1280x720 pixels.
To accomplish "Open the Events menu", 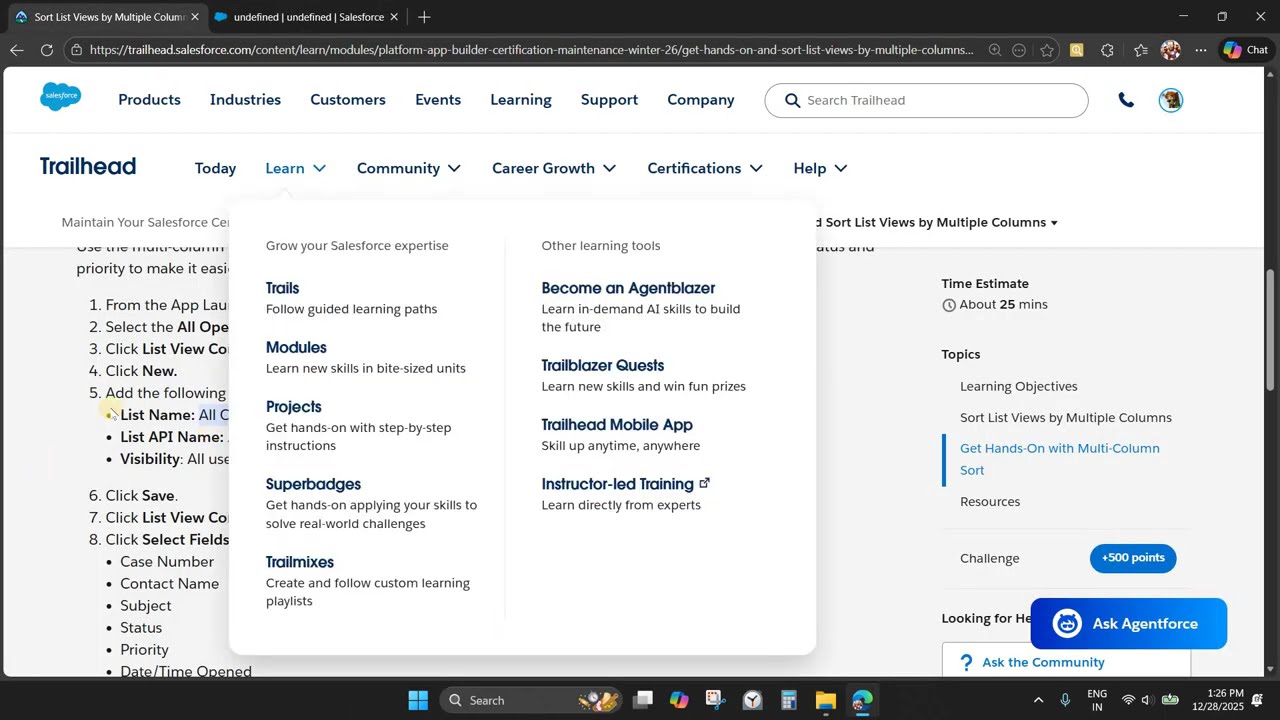I will pos(438,100).
